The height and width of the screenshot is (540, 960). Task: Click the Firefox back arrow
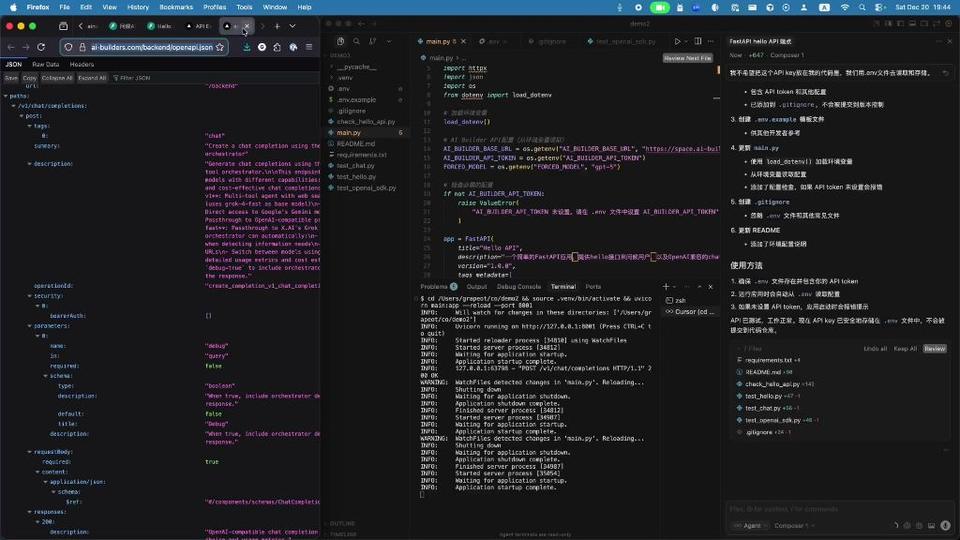11,47
